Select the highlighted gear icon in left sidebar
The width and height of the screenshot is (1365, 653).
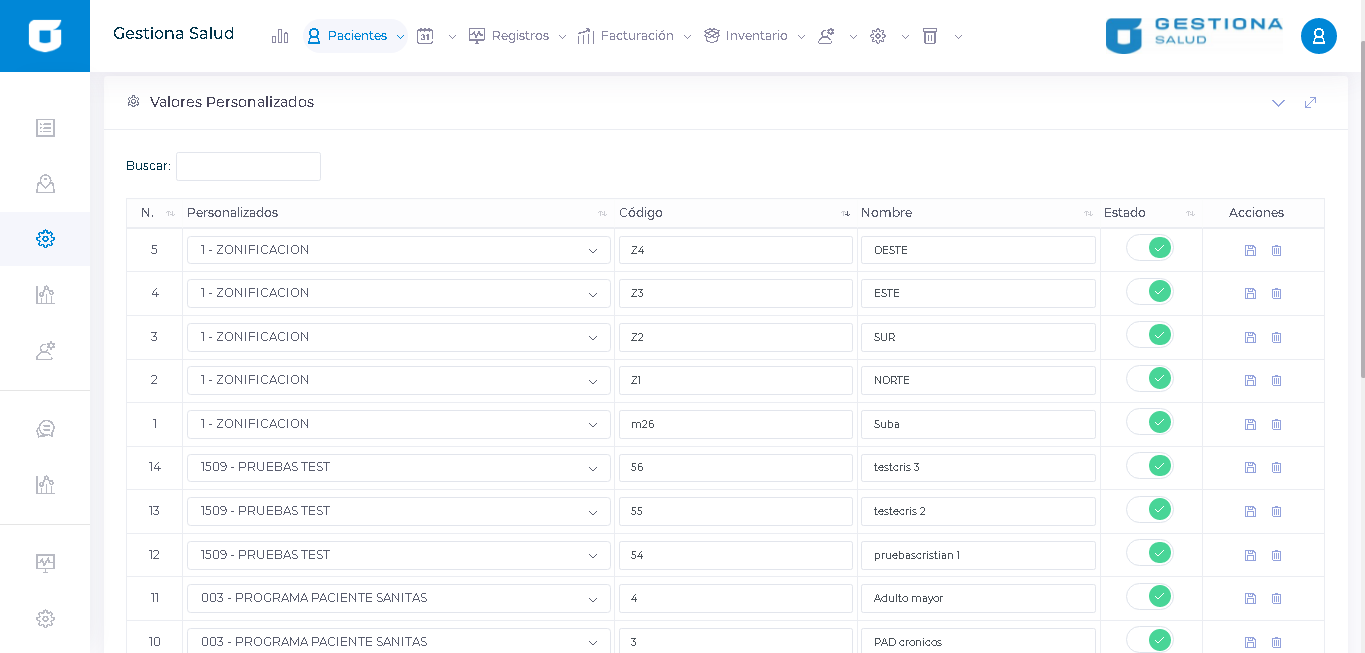tap(45, 238)
